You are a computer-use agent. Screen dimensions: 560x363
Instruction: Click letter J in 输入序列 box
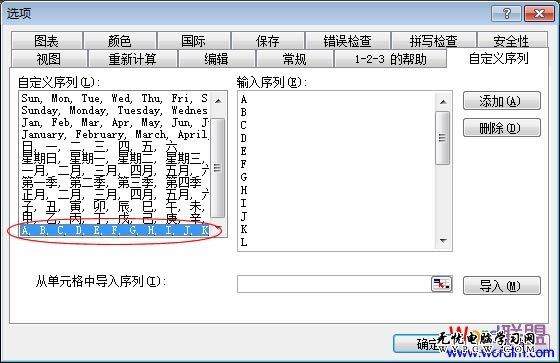244,216
